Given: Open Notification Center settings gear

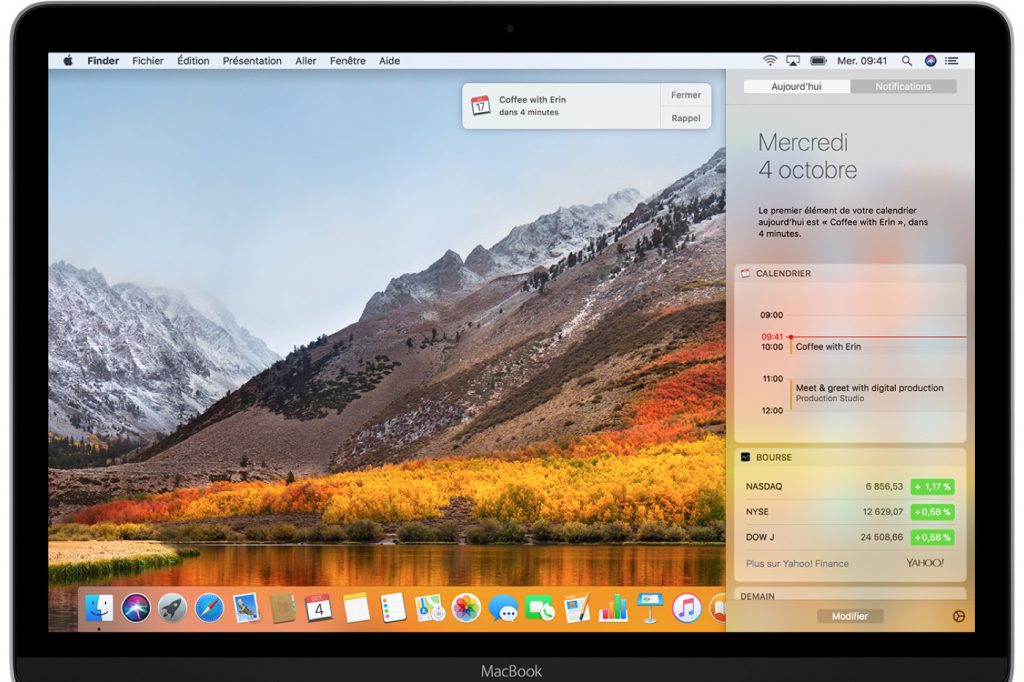Looking at the screenshot, I should pyautogui.click(x=958, y=616).
